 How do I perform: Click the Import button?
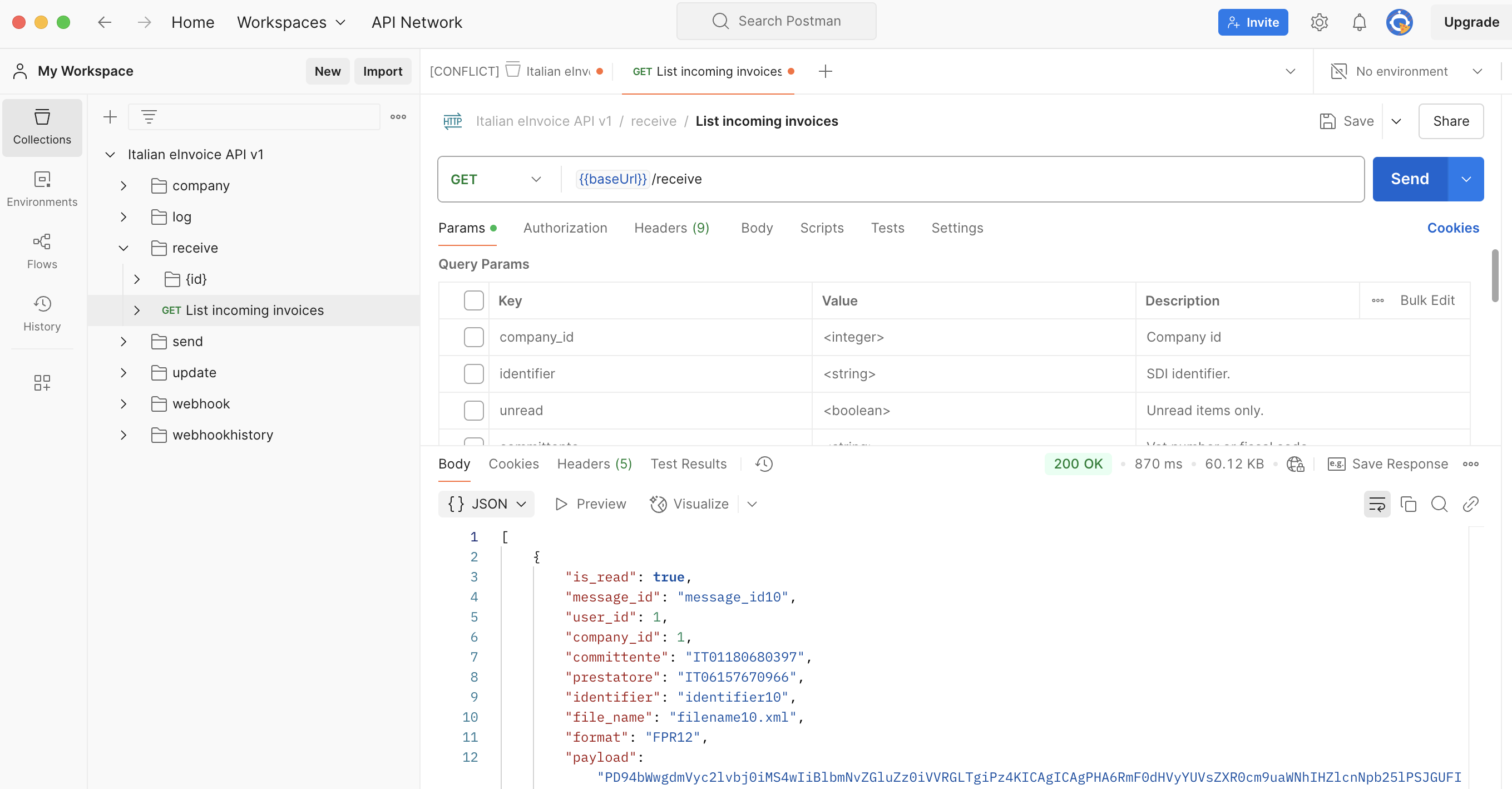(x=383, y=71)
